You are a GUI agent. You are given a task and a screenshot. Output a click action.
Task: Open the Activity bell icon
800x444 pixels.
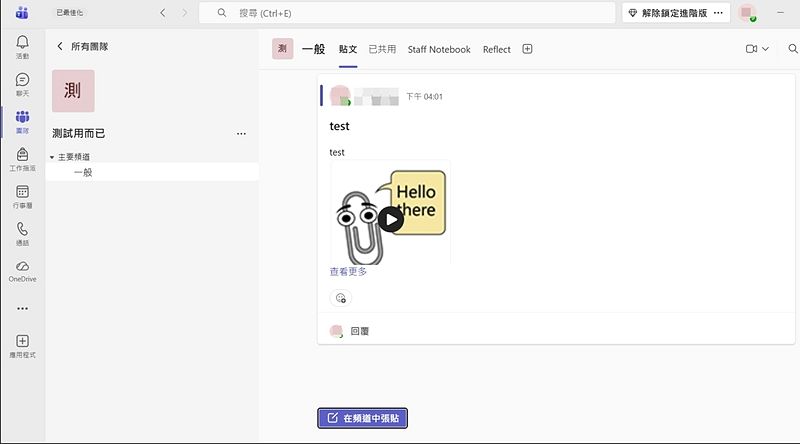(22, 46)
